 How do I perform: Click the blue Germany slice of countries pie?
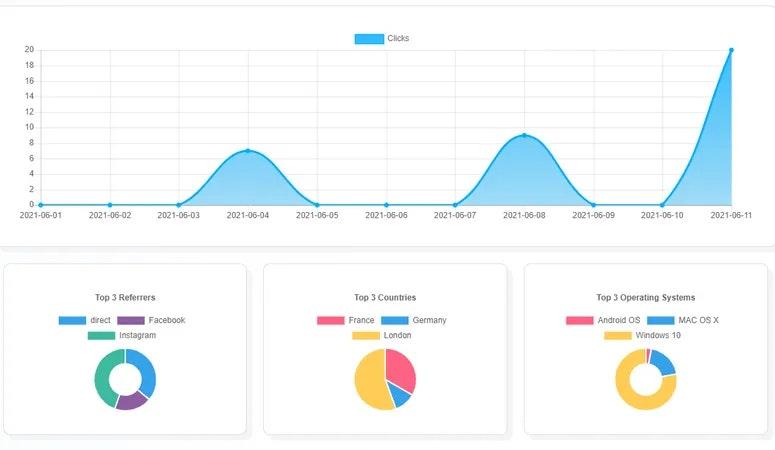pos(400,395)
